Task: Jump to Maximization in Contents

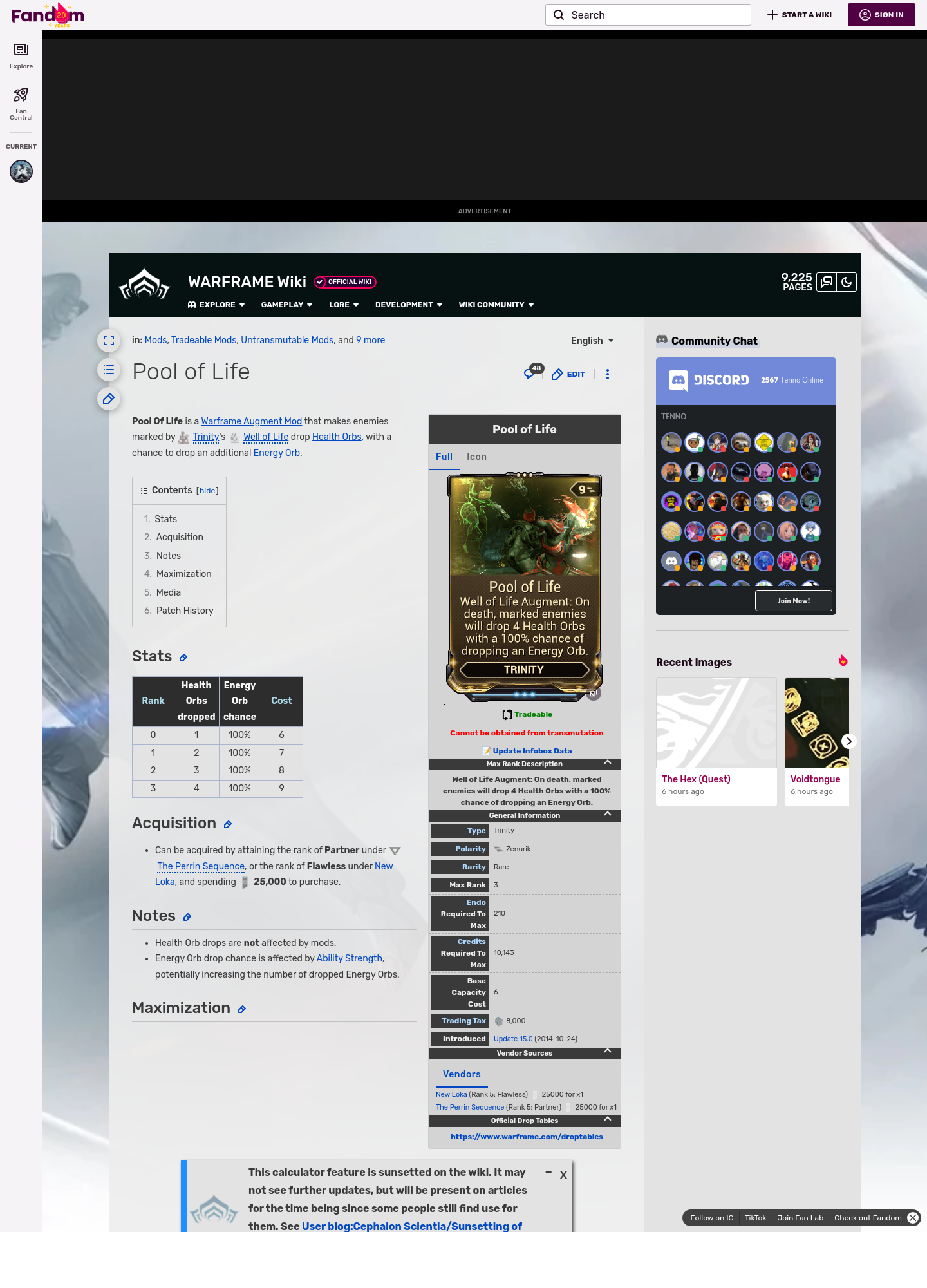Action: (x=183, y=574)
